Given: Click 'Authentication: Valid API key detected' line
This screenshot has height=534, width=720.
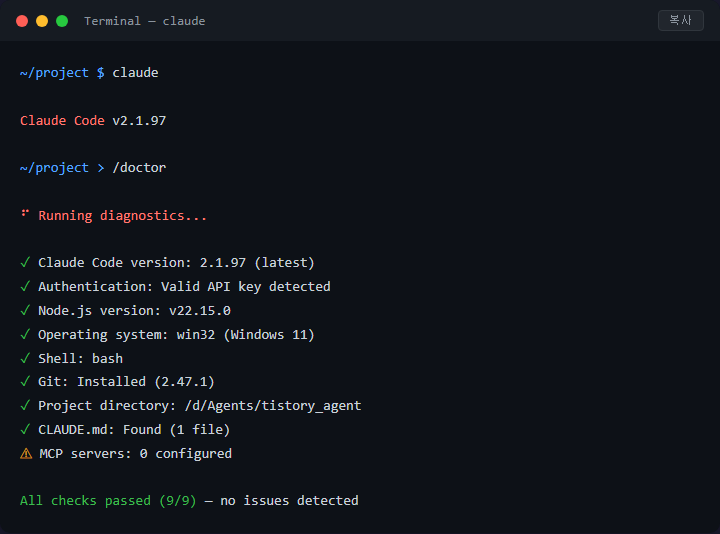Looking at the screenshot, I should tap(184, 287).
